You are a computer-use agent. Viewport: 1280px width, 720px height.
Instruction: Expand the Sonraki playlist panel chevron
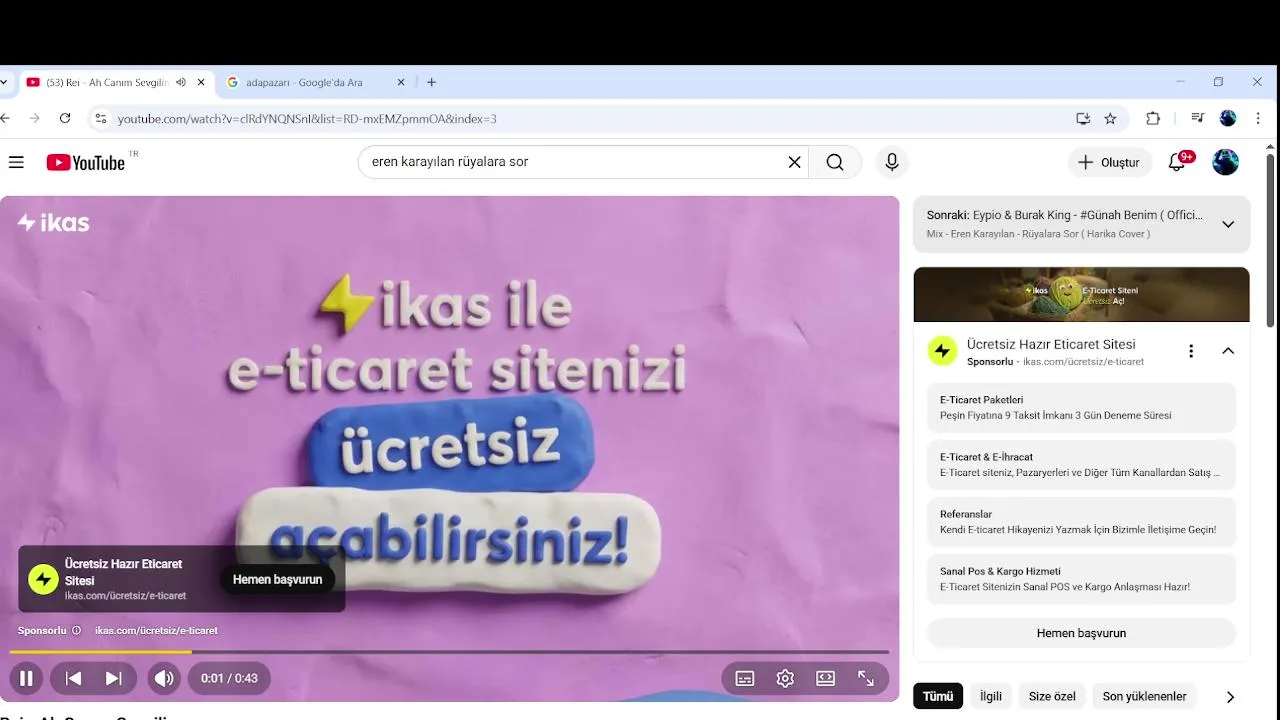point(1228,224)
